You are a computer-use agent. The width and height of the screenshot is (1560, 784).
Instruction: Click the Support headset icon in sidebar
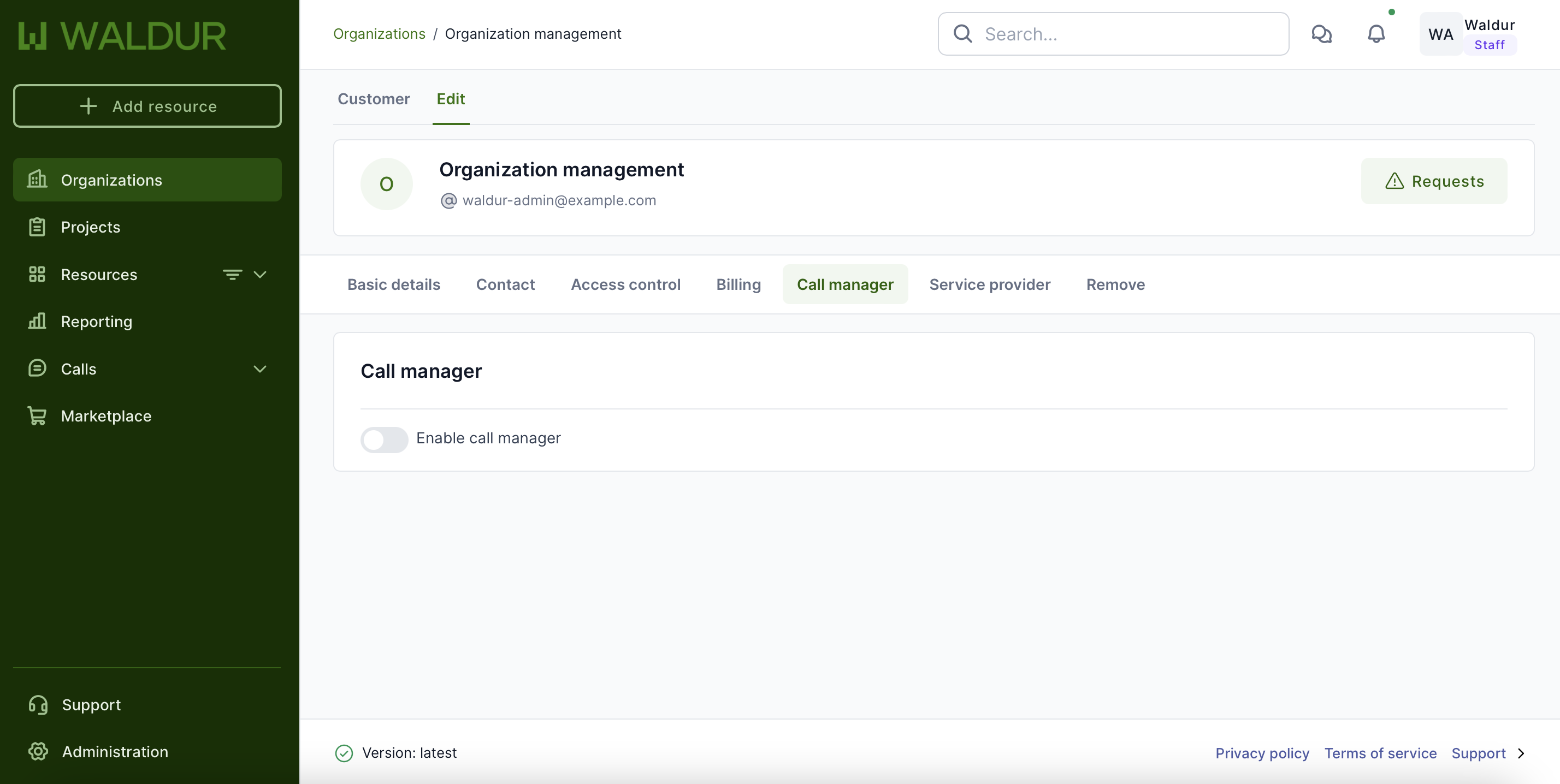pyautogui.click(x=38, y=705)
